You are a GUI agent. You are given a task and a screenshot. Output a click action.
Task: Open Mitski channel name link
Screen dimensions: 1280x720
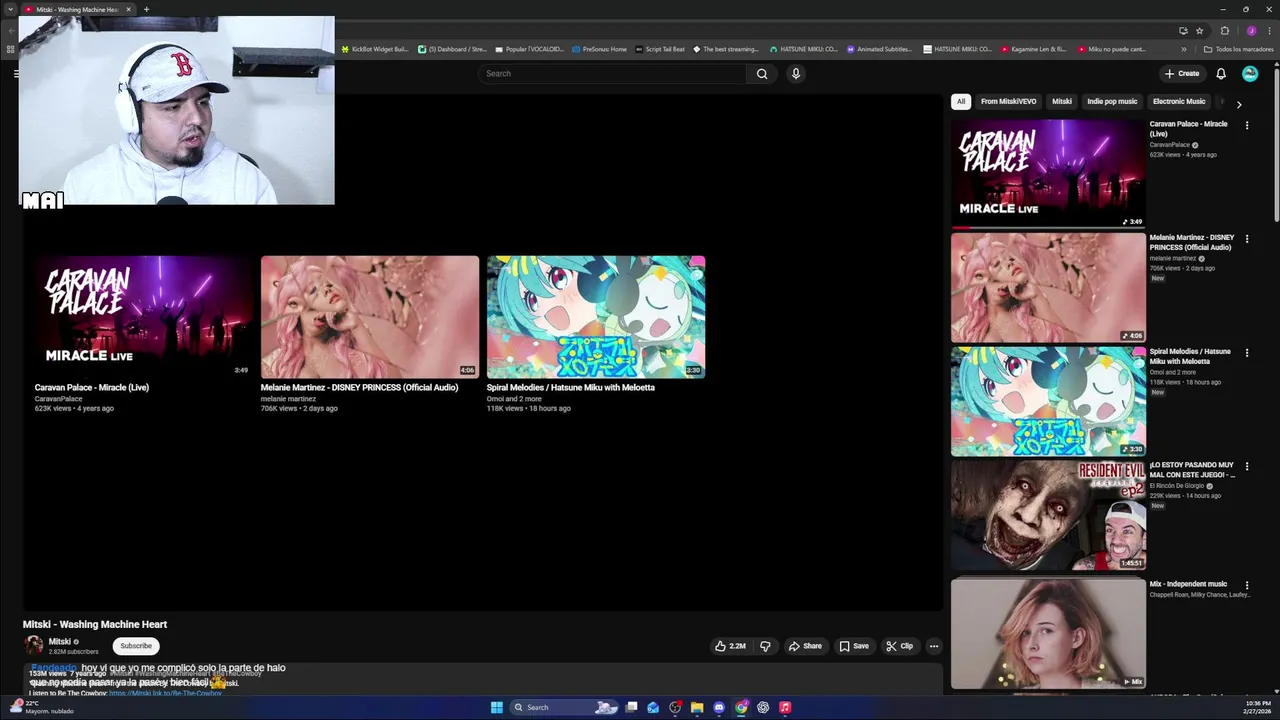60,642
